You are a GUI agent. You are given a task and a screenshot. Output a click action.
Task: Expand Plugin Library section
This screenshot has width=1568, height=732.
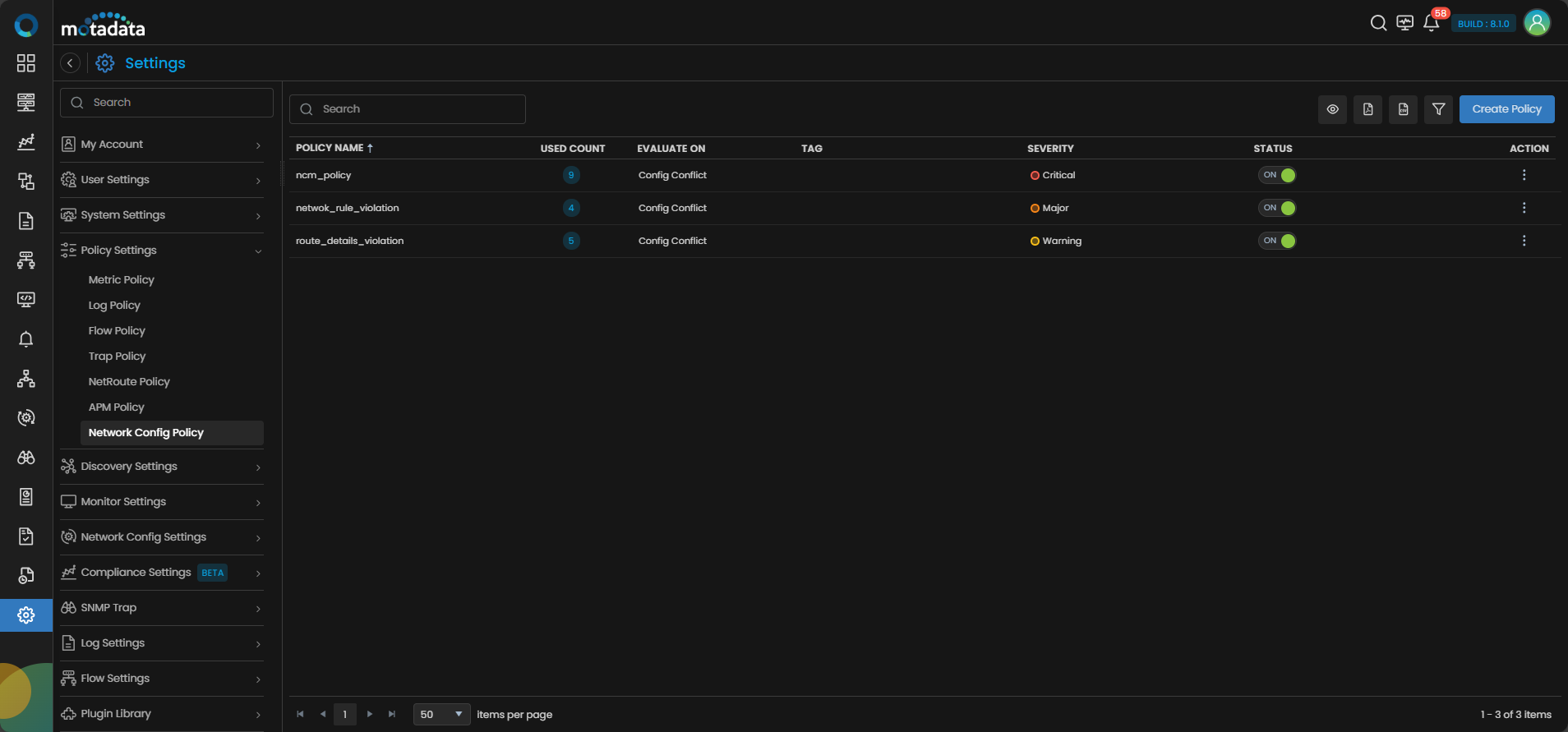point(162,714)
